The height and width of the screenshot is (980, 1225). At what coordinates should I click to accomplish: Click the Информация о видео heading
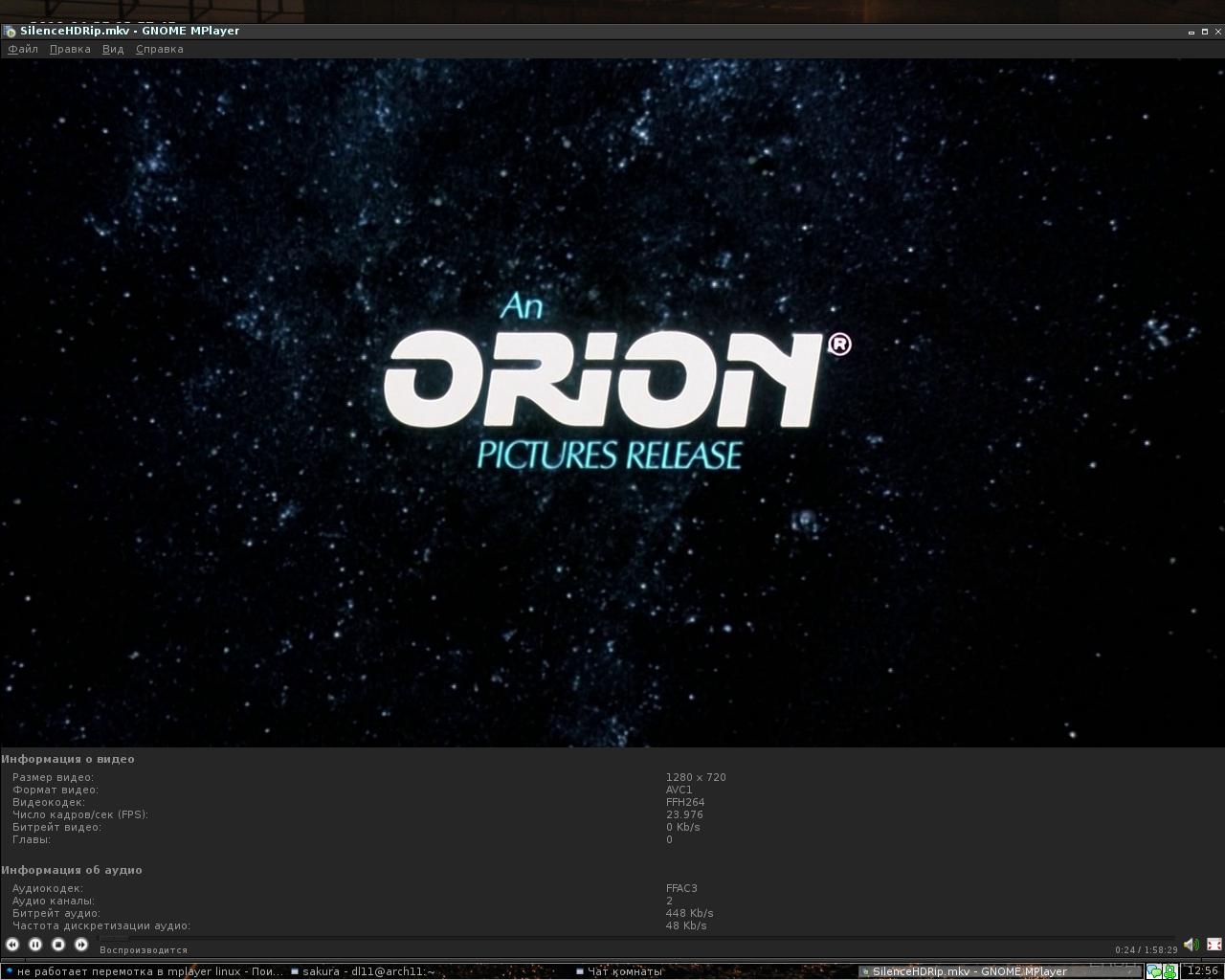click(x=68, y=759)
